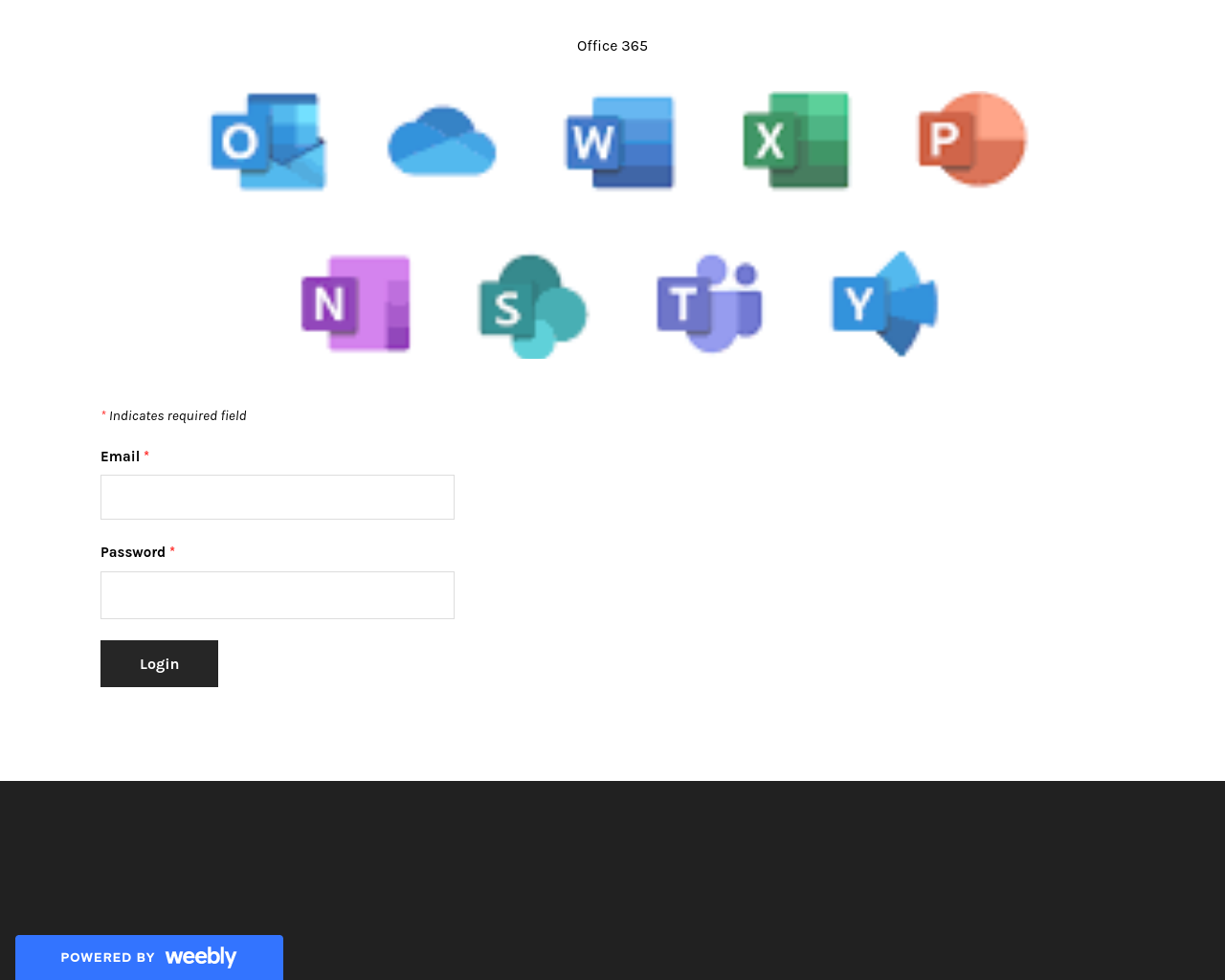Click the Office 365 heading text
The width and height of the screenshot is (1225, 980).
point(612,46)
